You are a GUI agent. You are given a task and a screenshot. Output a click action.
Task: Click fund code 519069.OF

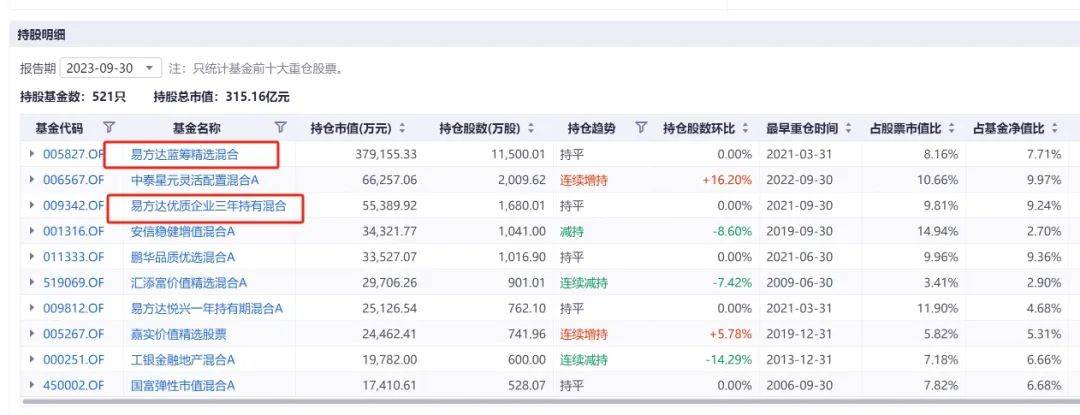point(73,283)
